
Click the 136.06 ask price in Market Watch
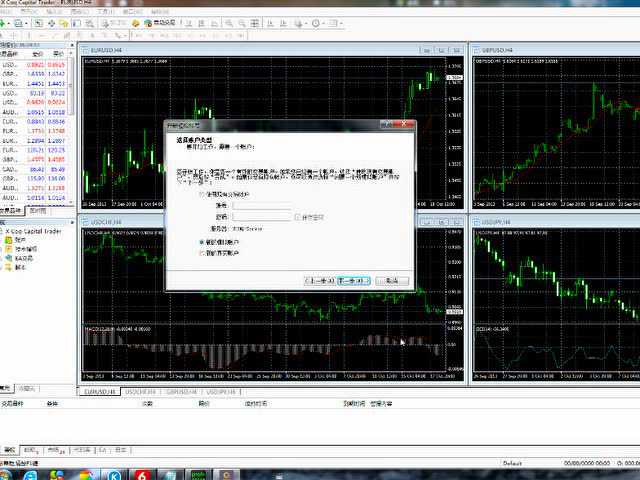(x=56, y=178)
